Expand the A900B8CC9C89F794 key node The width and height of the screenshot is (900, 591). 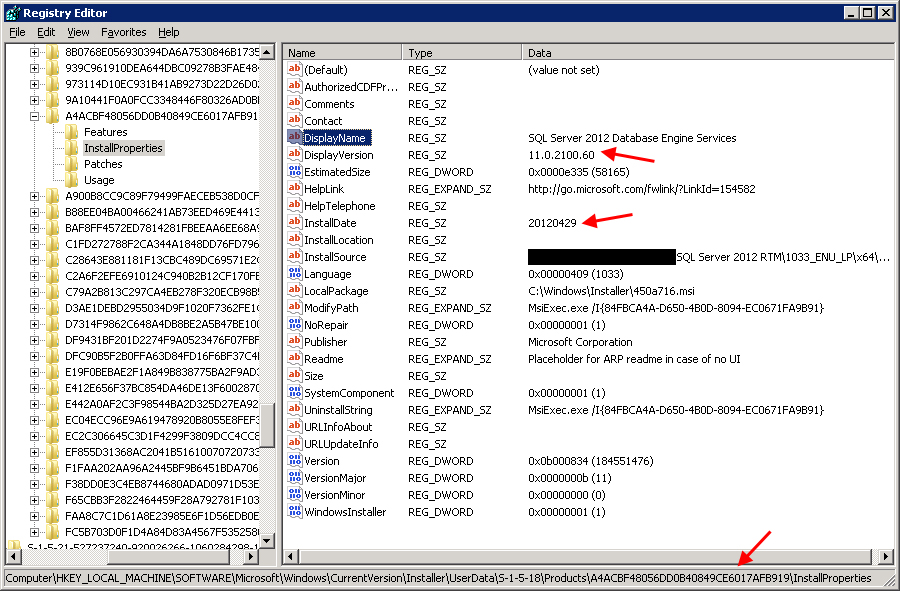pyautogui.click(x=34, y=196)
